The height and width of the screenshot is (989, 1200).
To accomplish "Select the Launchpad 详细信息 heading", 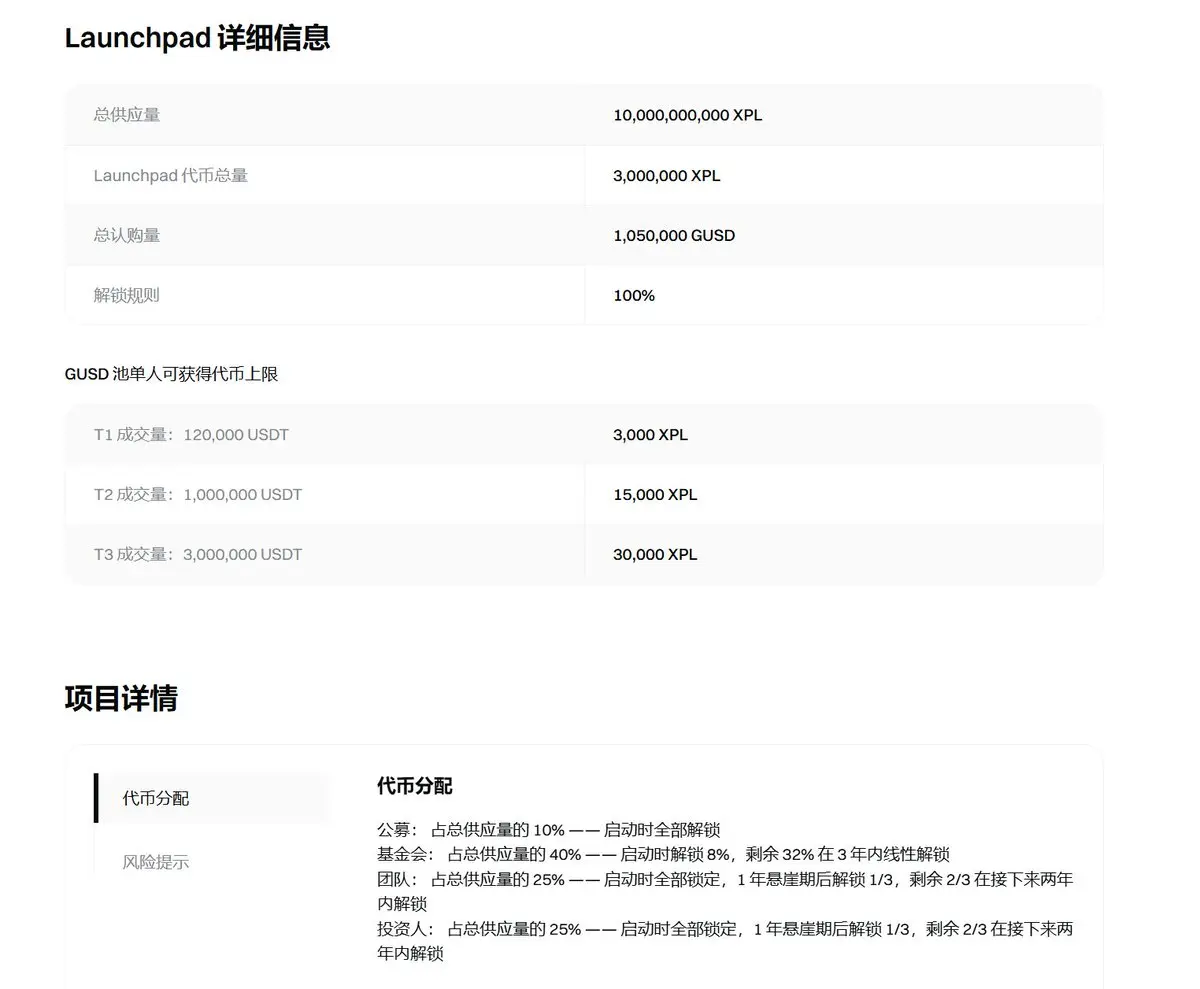I will click(197, 38).
